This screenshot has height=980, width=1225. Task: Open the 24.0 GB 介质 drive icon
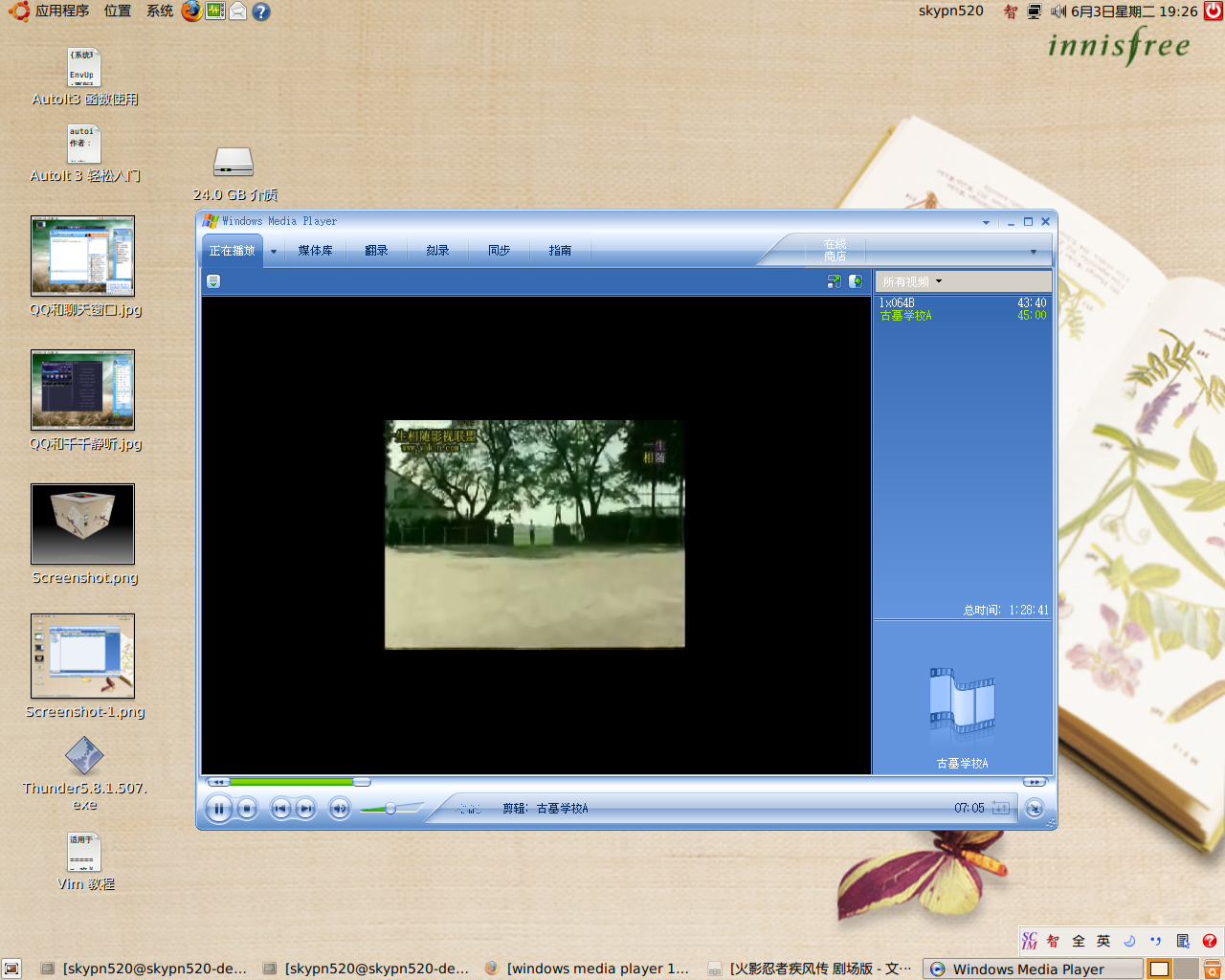coord(234,162)
